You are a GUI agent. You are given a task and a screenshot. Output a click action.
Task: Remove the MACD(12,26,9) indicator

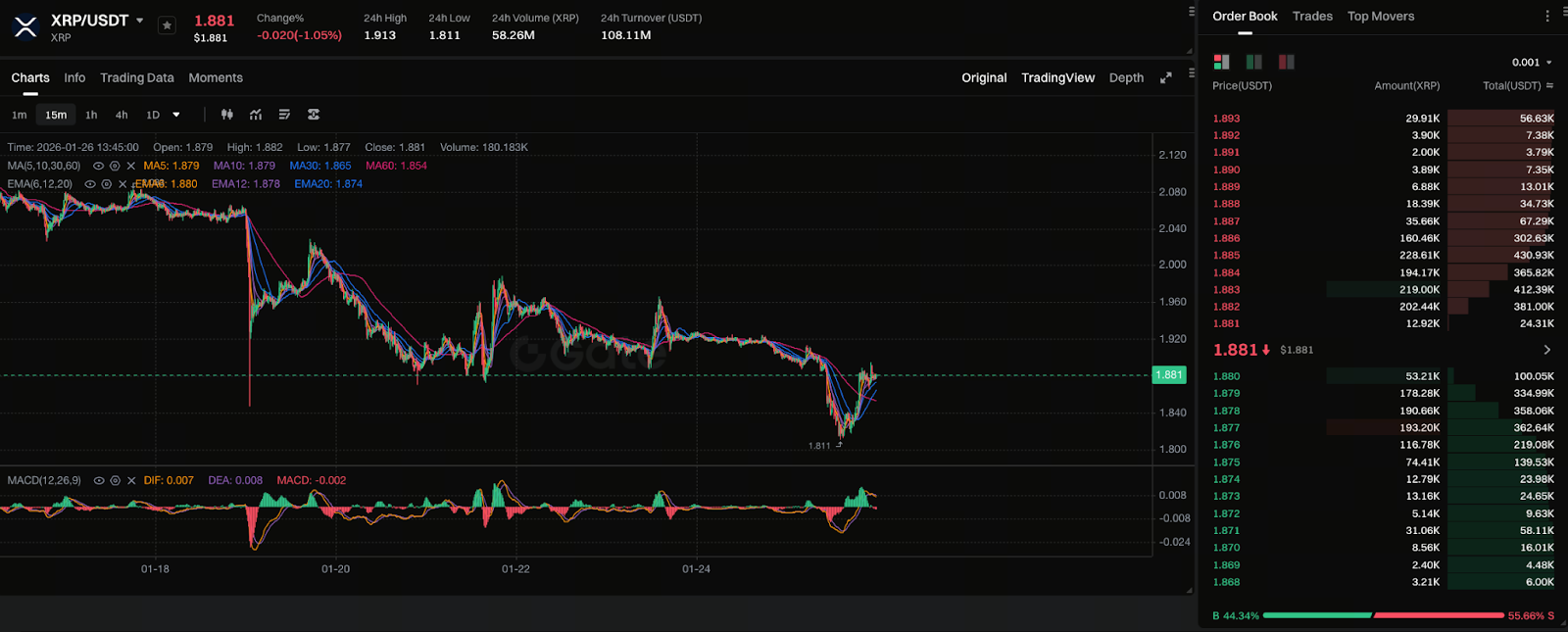coord(131,480)
